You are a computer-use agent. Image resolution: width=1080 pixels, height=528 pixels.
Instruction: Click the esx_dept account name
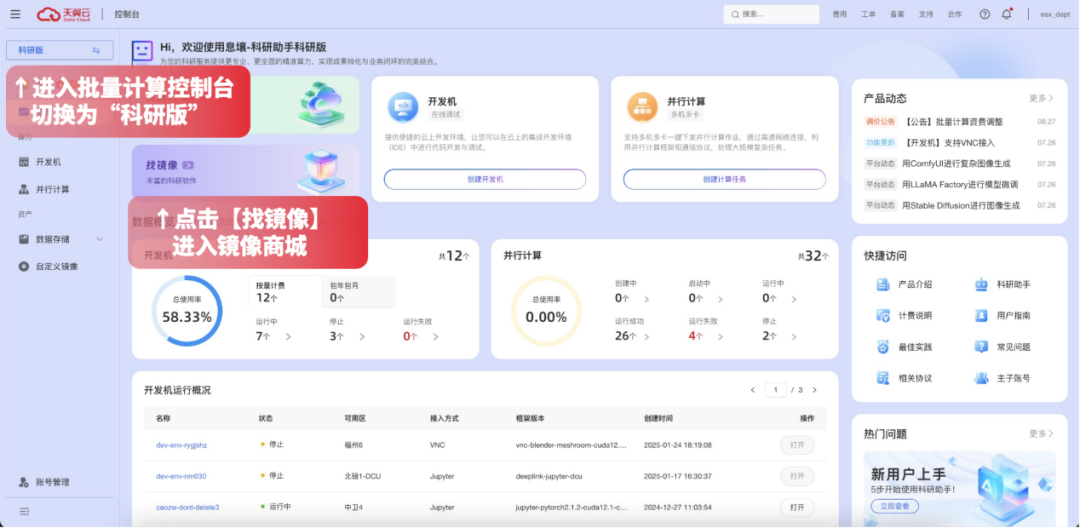pos(1054,14)
